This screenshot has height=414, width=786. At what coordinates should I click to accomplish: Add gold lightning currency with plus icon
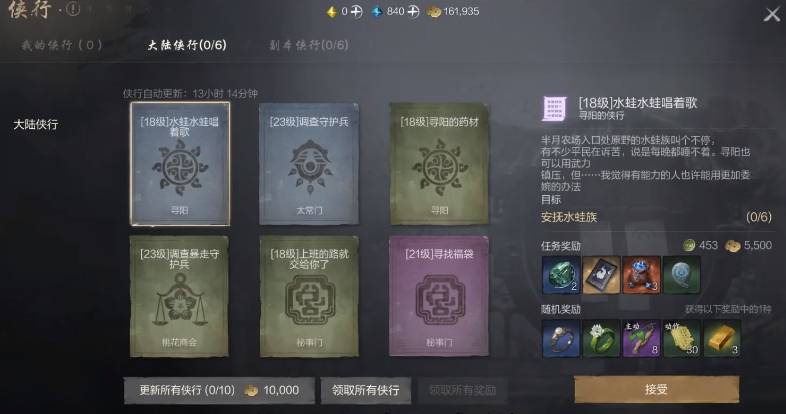click(x=356, y=12)
